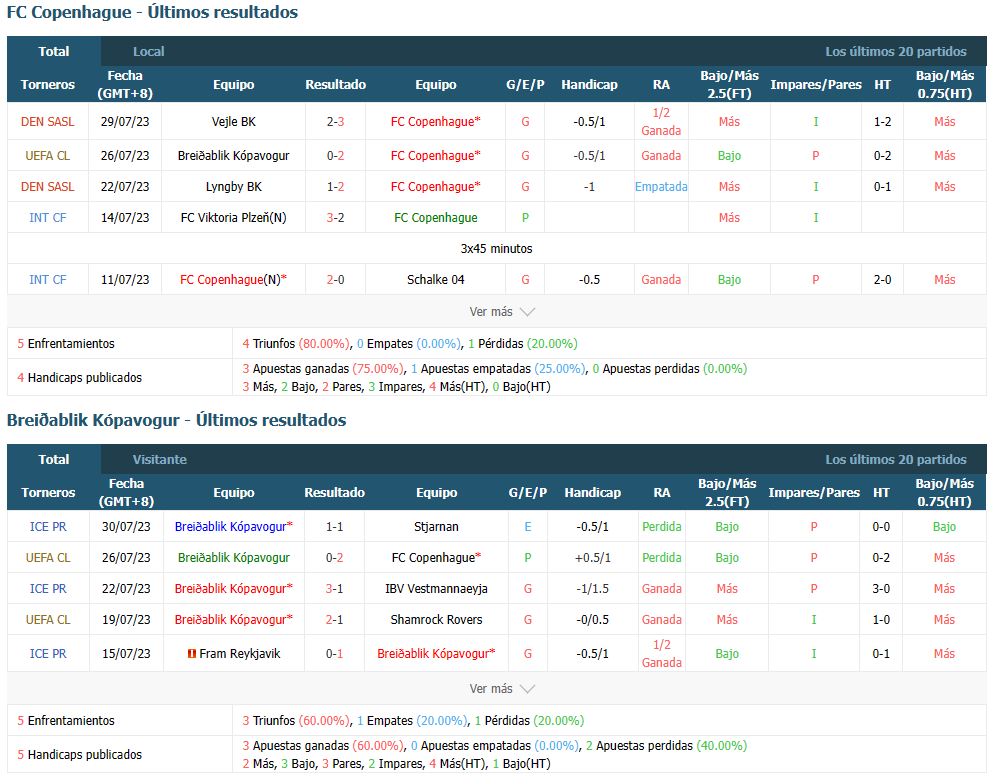Click INT CF tournament on 14/07/23 row

pos(47,218)
